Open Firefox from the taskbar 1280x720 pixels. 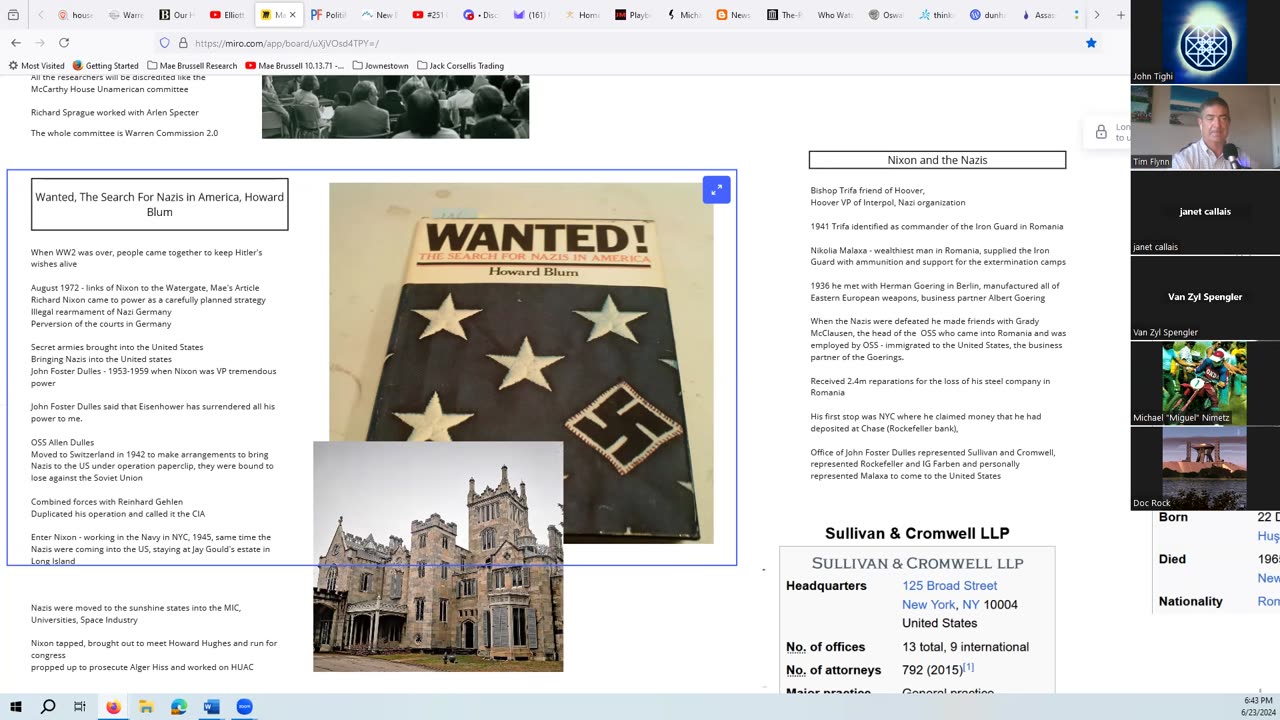[x=113, y=707]
